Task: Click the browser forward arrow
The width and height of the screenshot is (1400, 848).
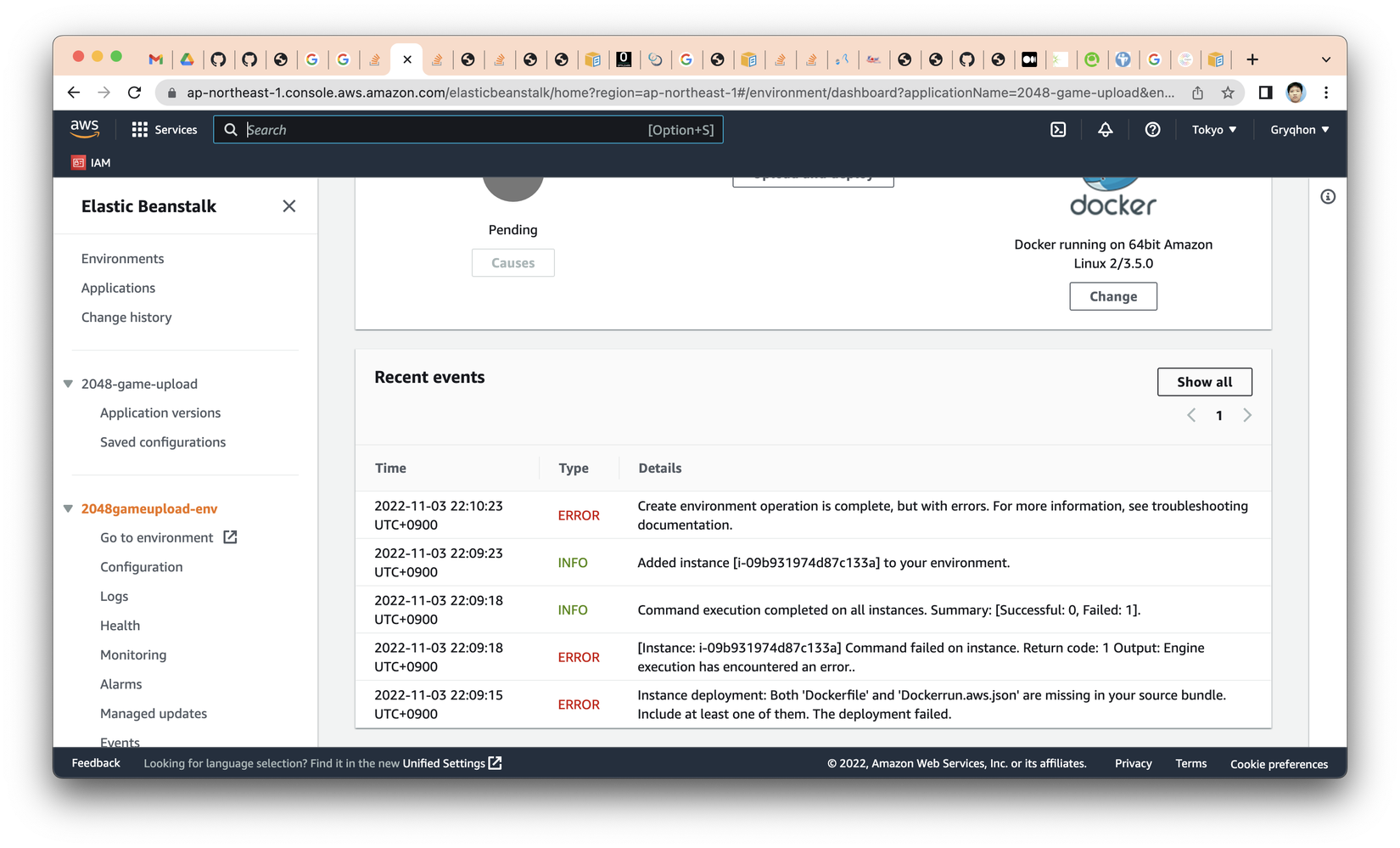Action: pos(104,93)
